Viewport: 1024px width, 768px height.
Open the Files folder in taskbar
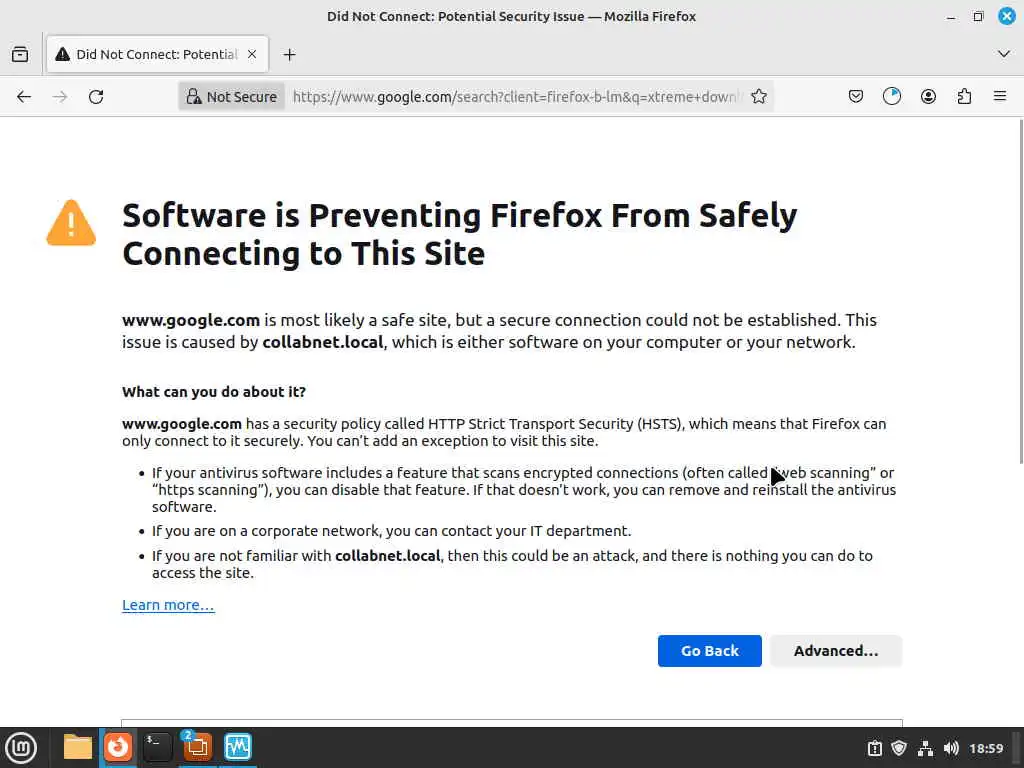(78, 747)
